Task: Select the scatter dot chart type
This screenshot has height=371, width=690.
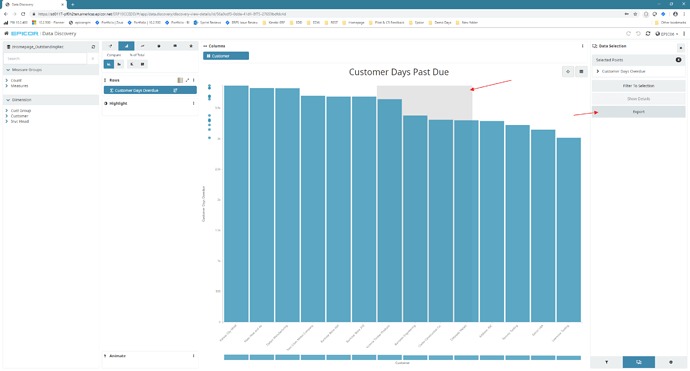Action: (159, 46)
